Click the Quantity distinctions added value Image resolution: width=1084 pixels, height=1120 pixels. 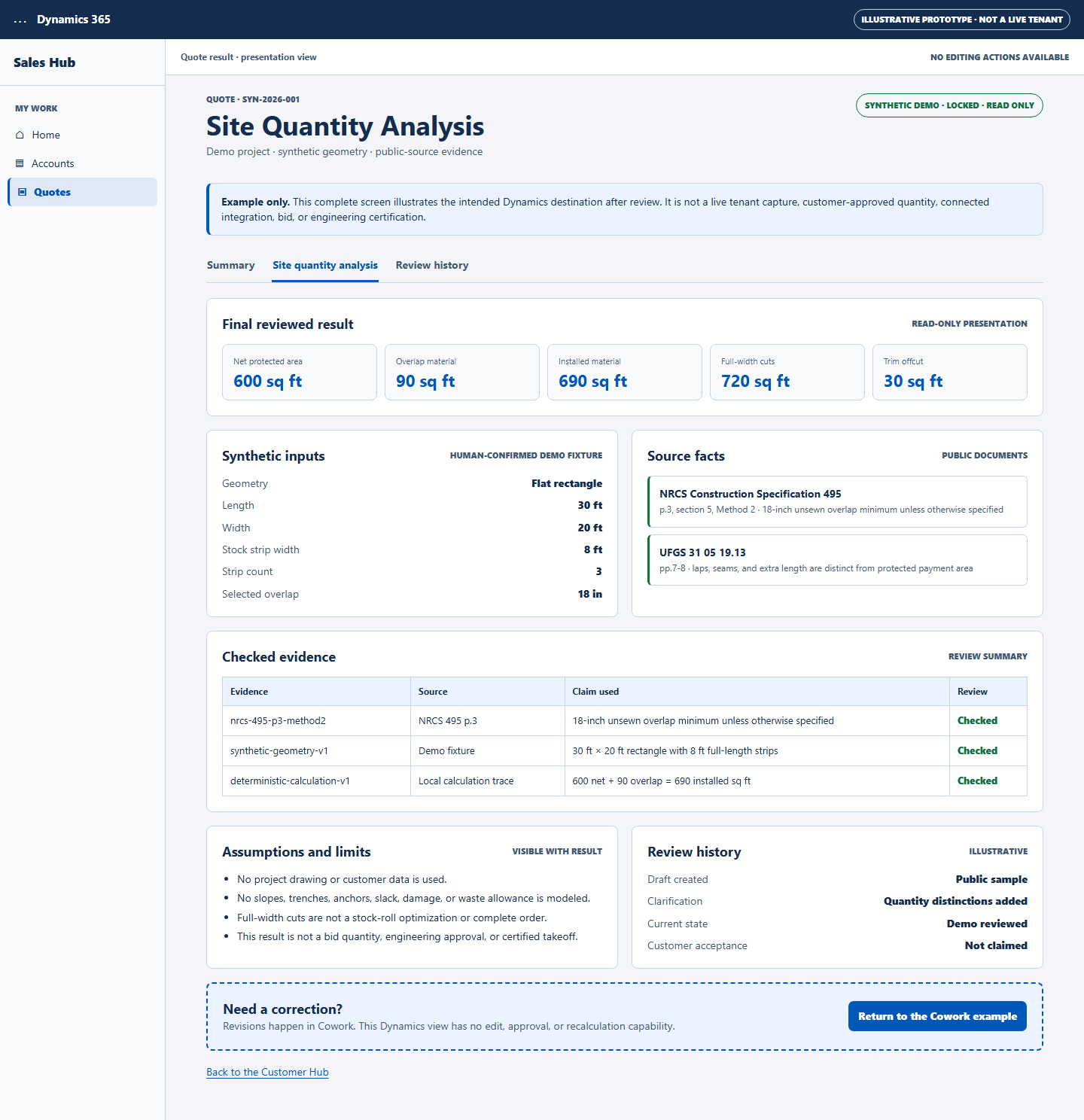[955, 901]
